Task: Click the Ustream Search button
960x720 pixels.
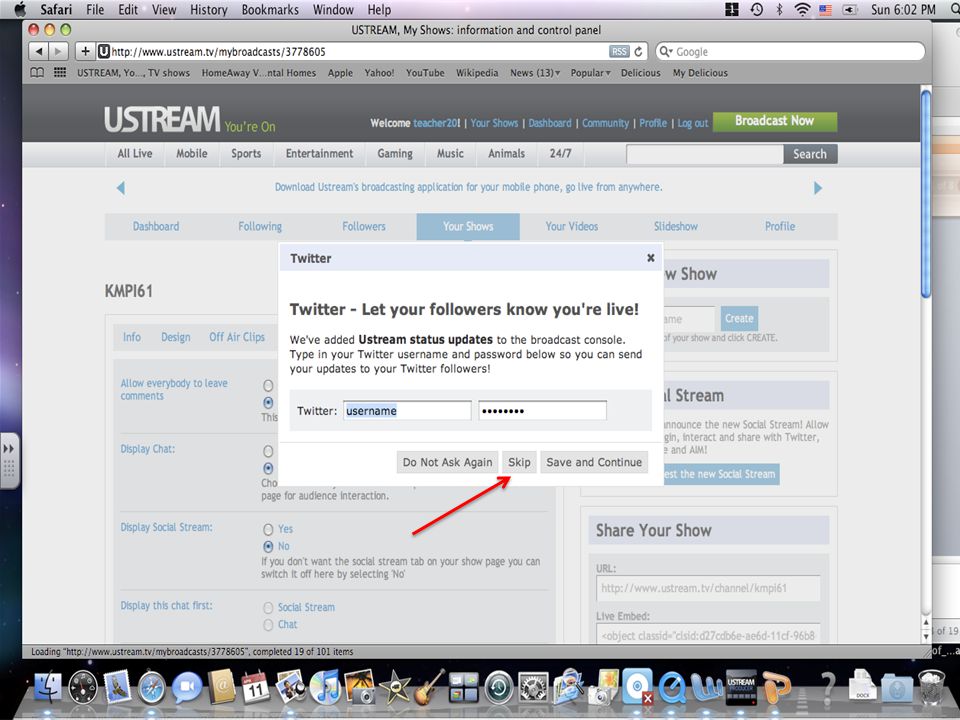Action: pyautogui.click(x=810, y=154)
